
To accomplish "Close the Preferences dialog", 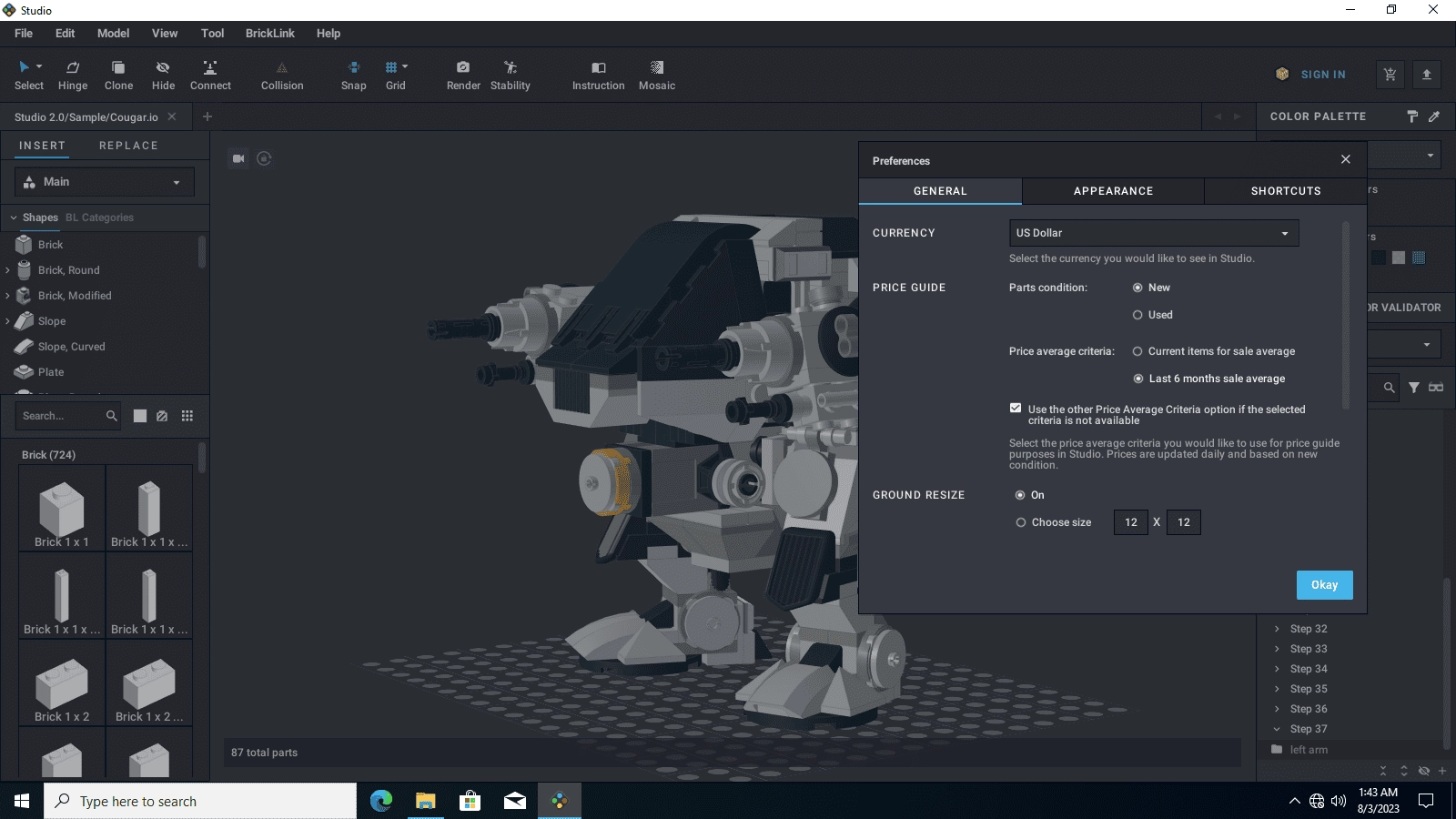I will (1345, 159).
